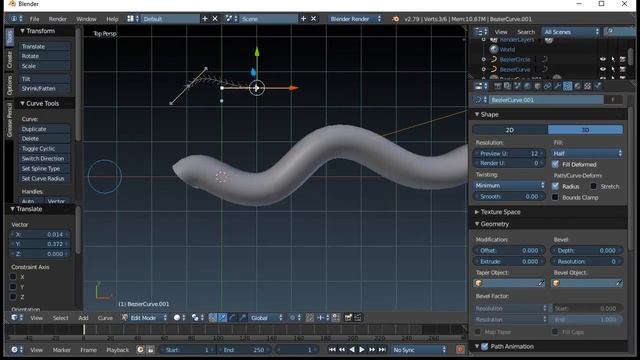Open the Render menu
Screen dimensions: 640x360
pos(58,19)
